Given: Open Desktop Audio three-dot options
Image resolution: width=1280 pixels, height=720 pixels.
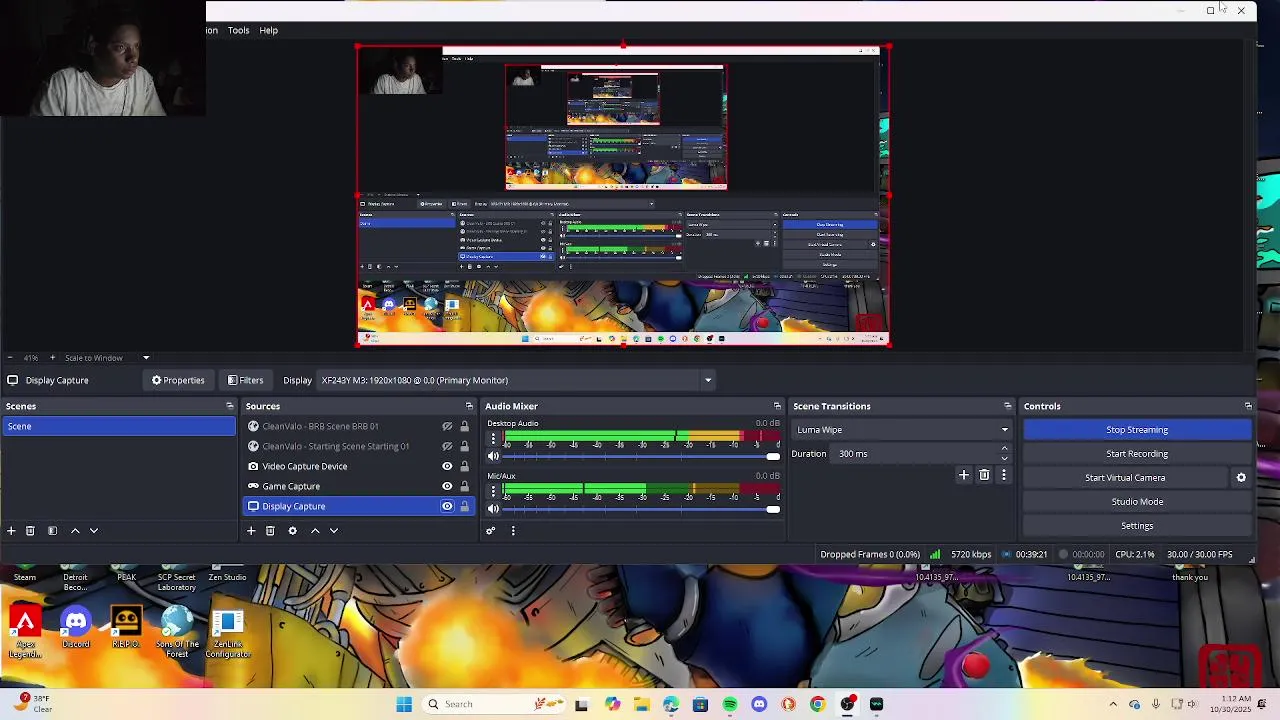Looking at the screenshot, I should click(x=493, y=439).
